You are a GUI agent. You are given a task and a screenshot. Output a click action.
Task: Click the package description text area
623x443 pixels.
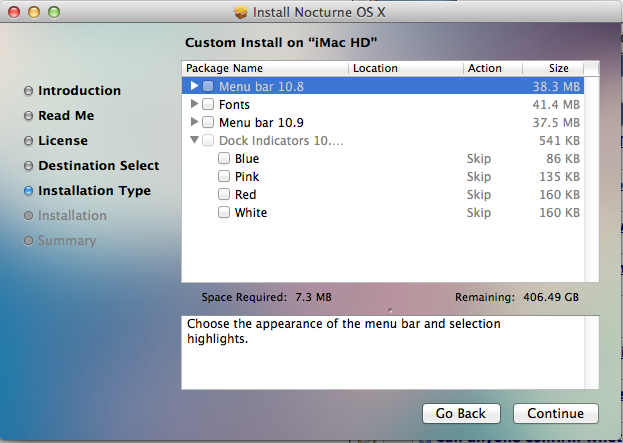point(383,353)
